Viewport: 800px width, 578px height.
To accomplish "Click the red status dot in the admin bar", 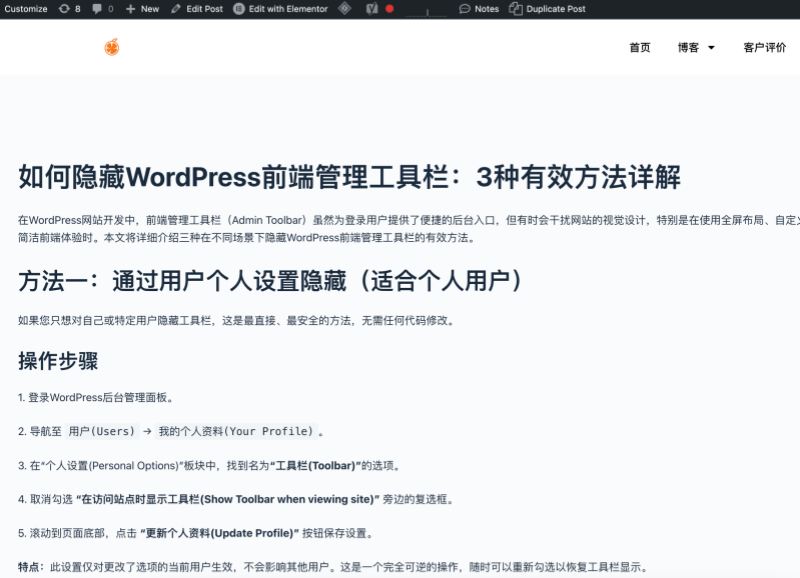I will 389,9.
